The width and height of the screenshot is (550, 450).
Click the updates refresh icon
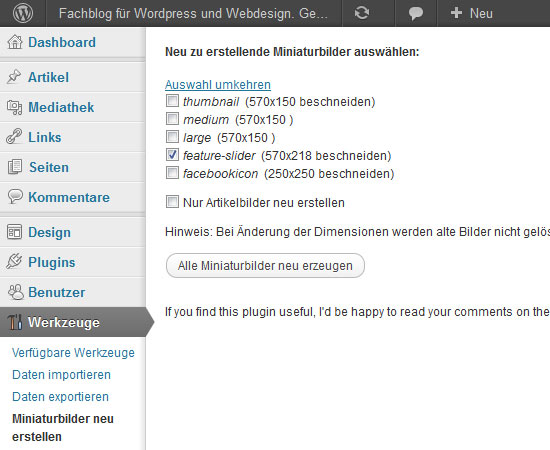pyautogui.click(x=362, y=13)
